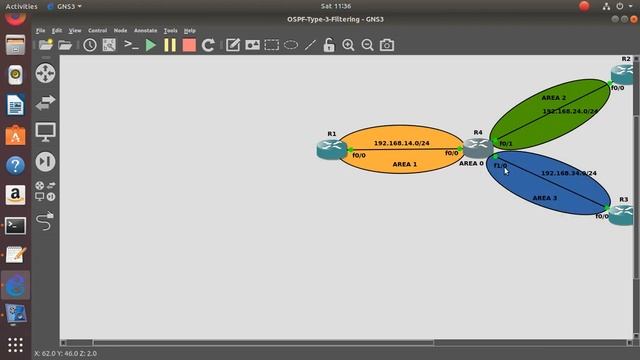This screenshot has height=360, width=640.
Task: Add a note with the edit icon
Action: 233,45
